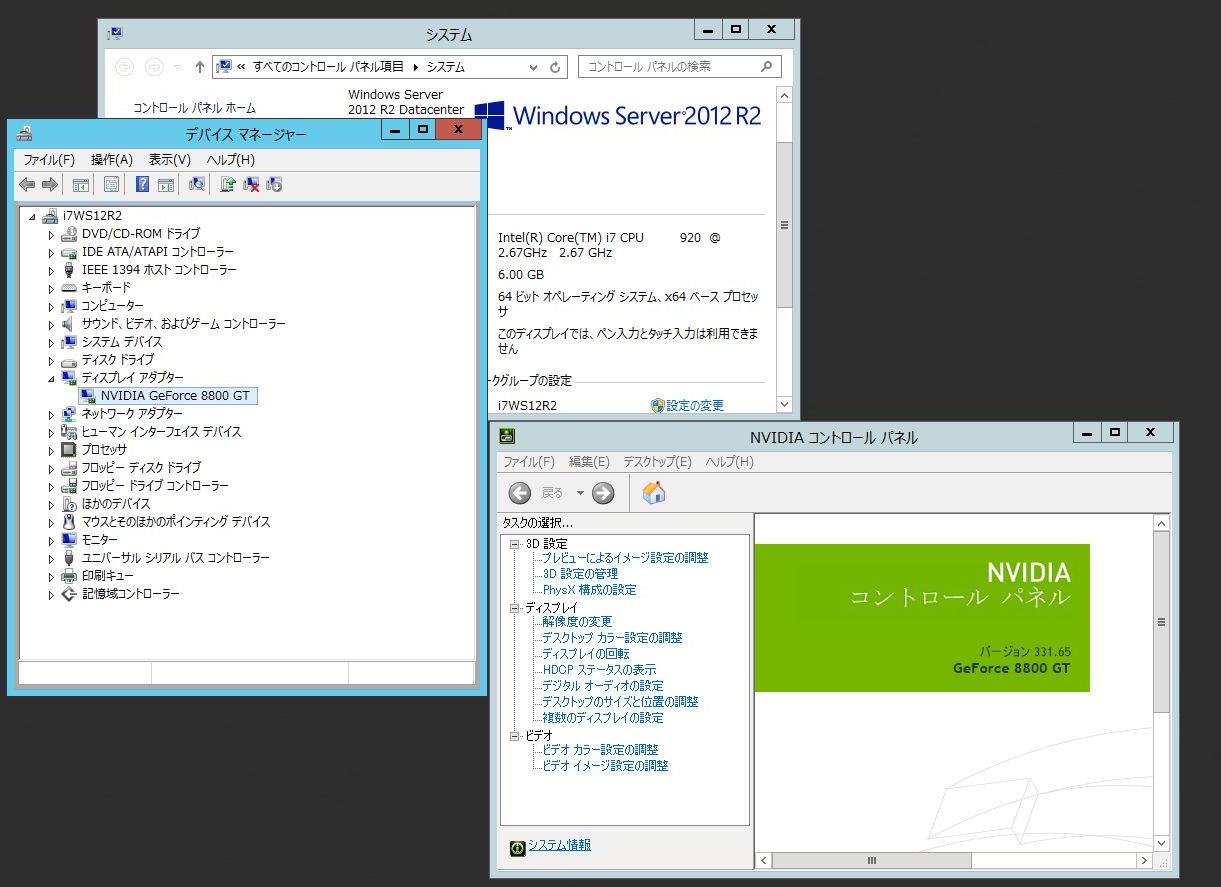Click the refresh icon in System address bar
Screen dimensions: 1221x887
click(556, 67)
